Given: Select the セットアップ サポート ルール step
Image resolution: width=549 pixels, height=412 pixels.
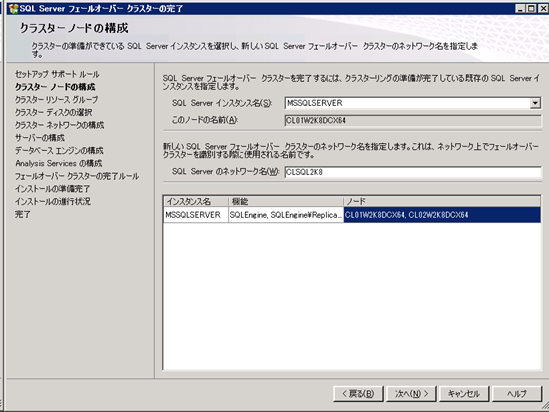Looking at the screenshot, I should tap(57, 74).
